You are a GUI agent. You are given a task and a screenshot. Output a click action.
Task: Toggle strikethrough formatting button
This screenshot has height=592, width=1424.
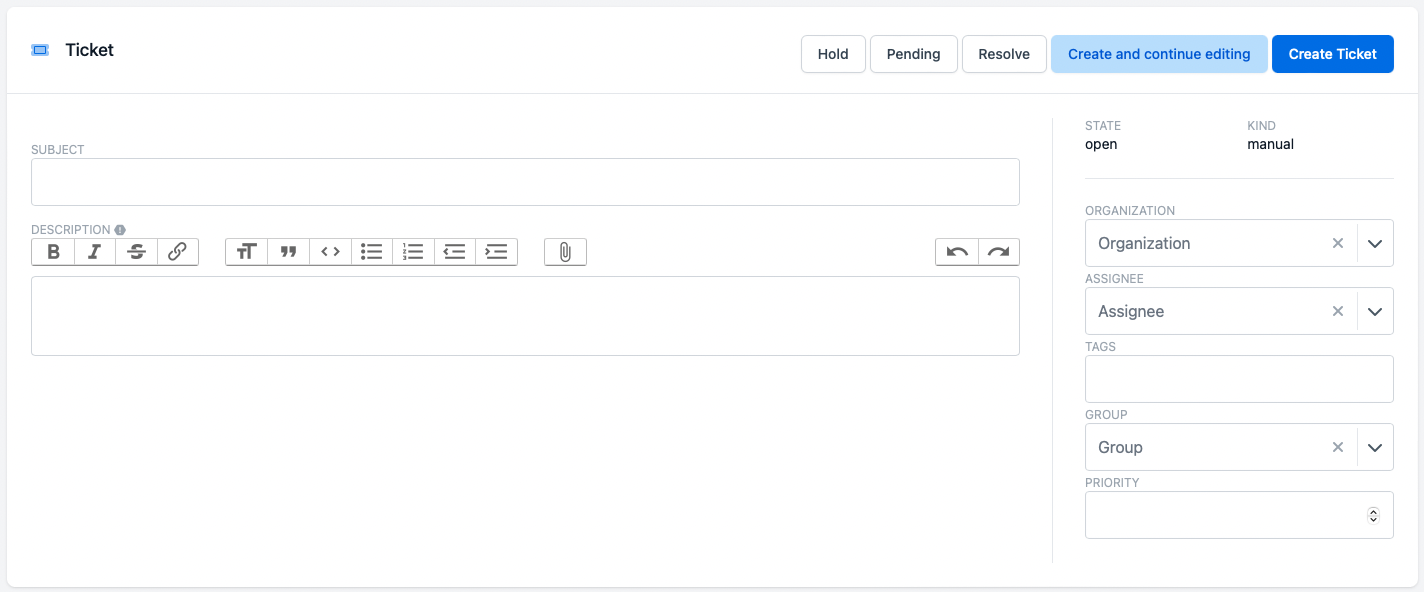136,252
